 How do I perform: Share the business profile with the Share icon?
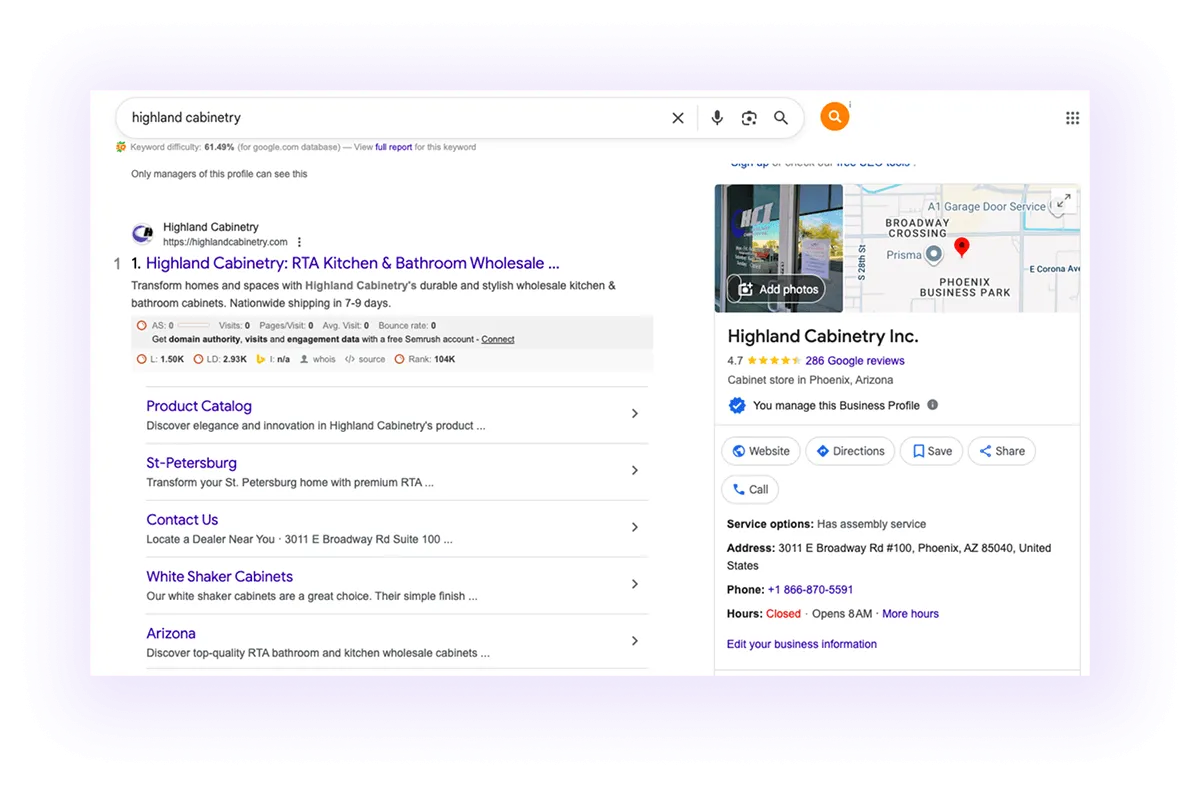click(1001, 451)
